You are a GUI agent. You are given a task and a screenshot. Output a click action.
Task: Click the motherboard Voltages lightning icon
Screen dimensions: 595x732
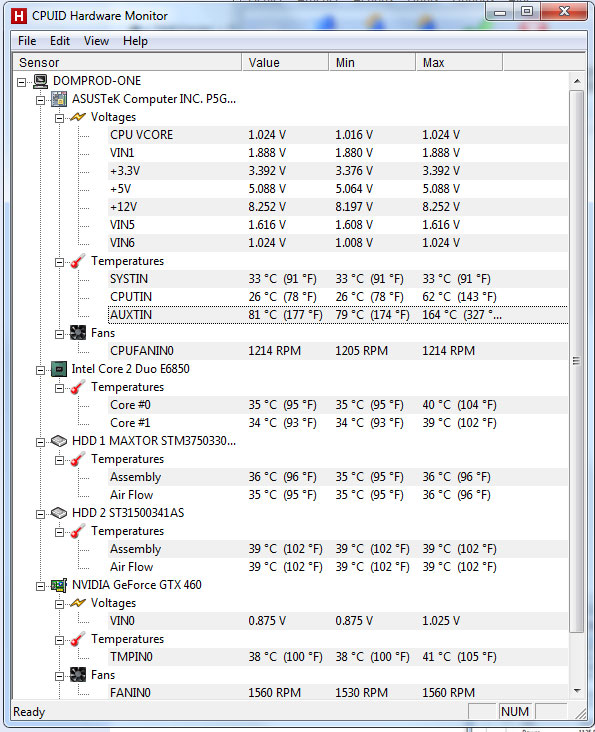(78, 117)
